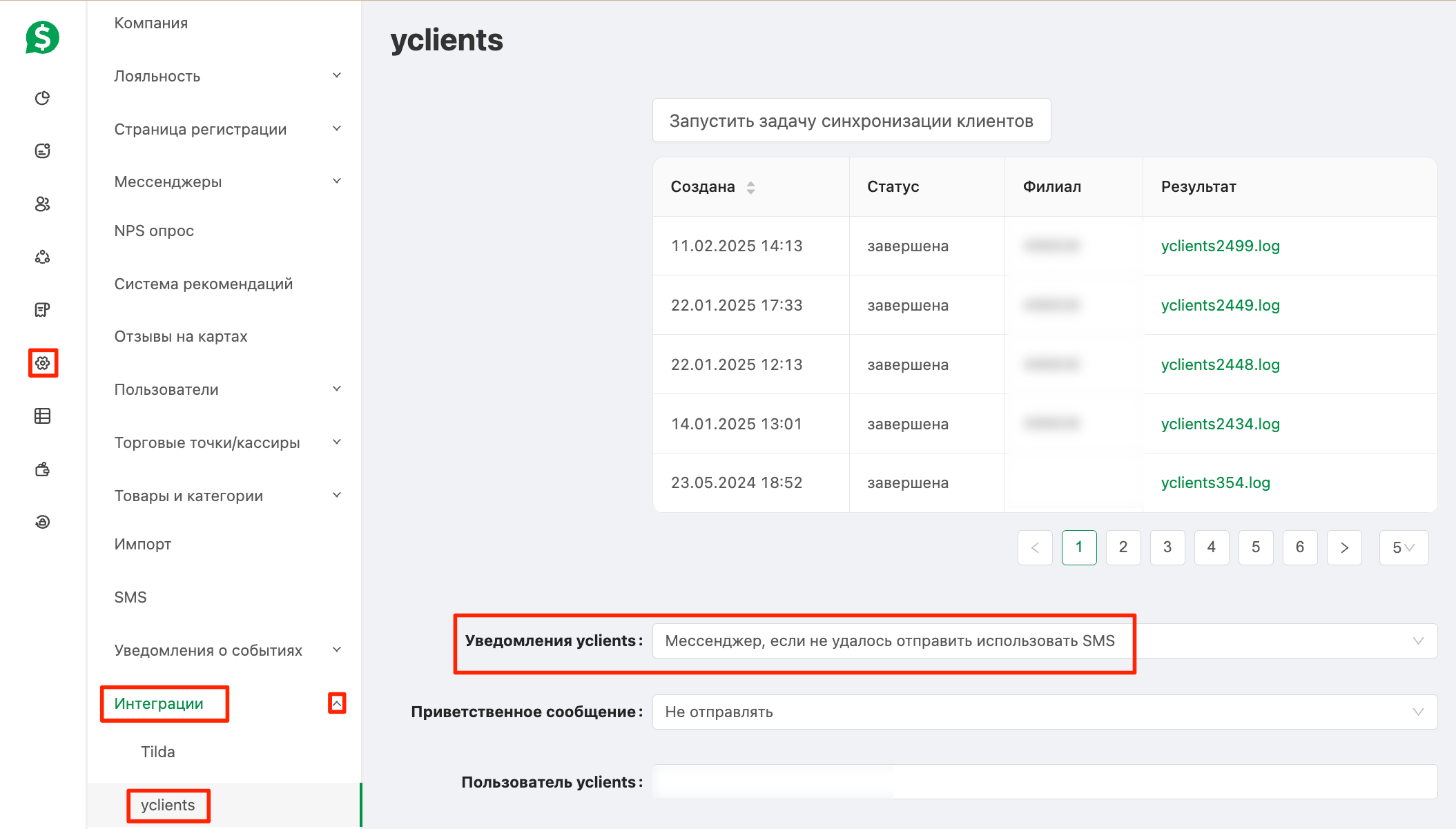Image resolution: width=1456 pixels, height=829 pixels.
Task: Open the yclients2499.log link
Action: pyautogui.click(x=1220, y=246)
